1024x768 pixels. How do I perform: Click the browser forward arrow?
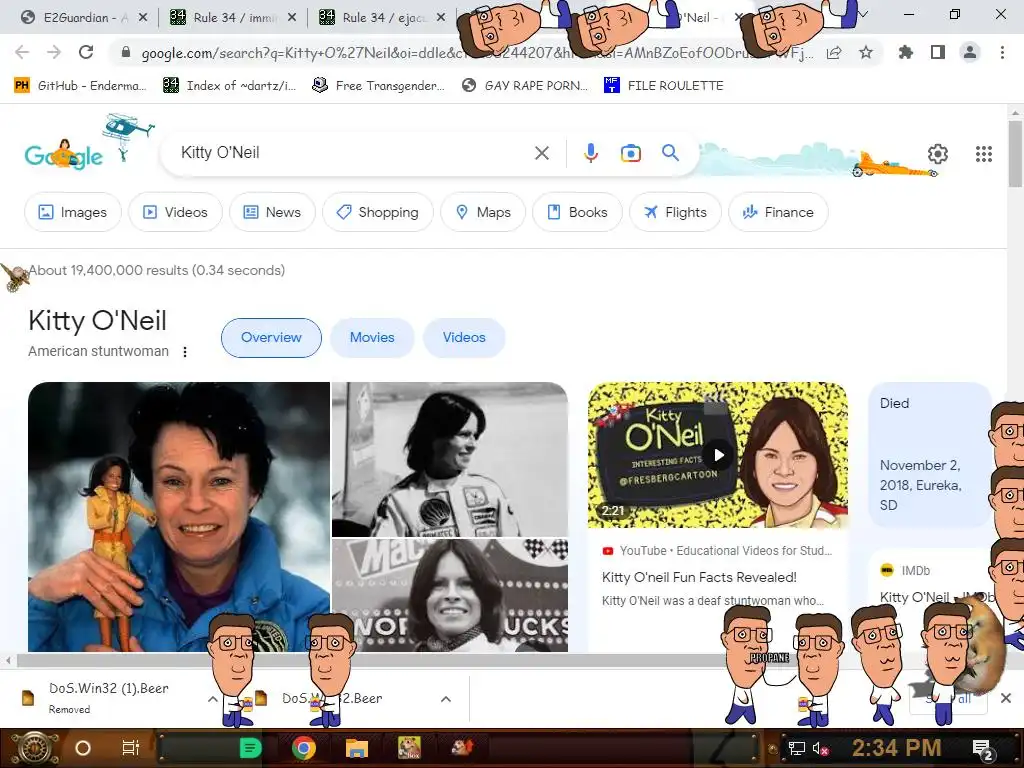pyautogui.click(x=54, y=53)
